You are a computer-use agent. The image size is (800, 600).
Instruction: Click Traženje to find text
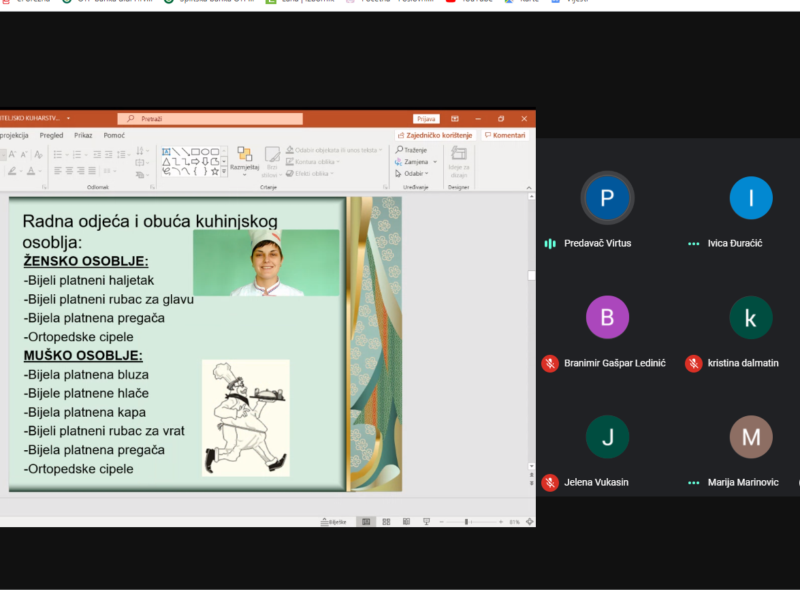point(411,150)
